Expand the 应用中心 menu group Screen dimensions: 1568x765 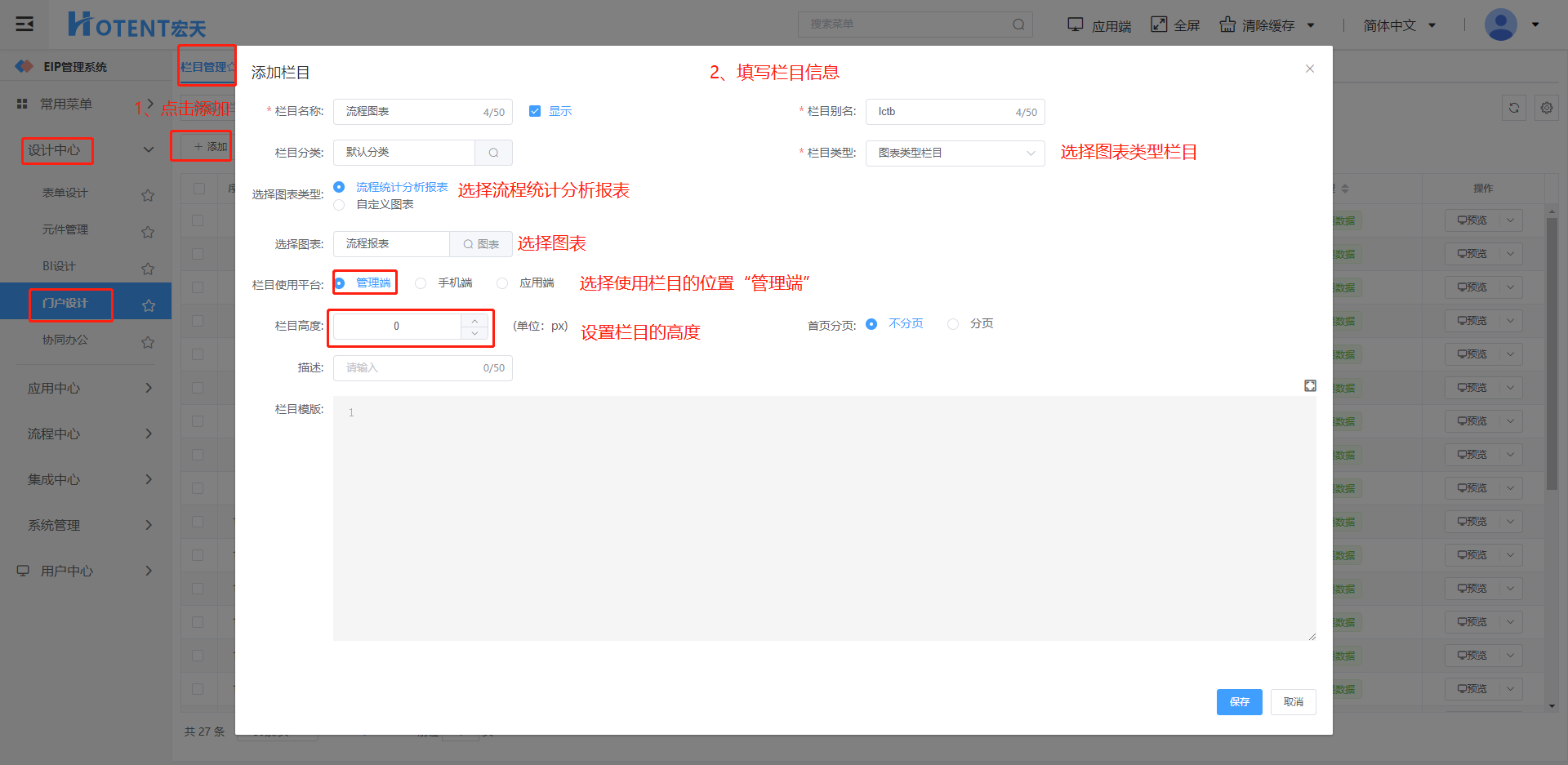coord(148,388)
